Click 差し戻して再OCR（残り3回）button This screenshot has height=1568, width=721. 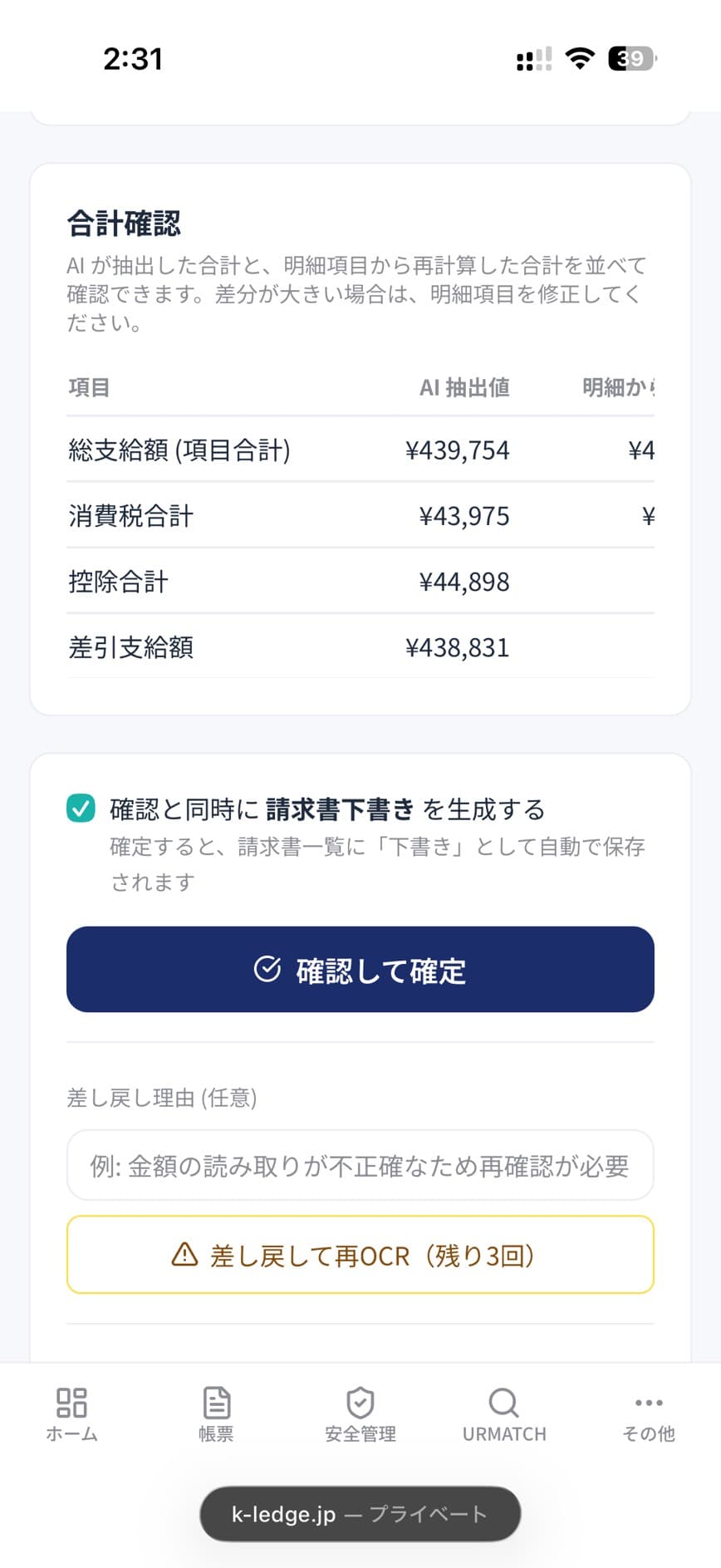pos(360,1255)
